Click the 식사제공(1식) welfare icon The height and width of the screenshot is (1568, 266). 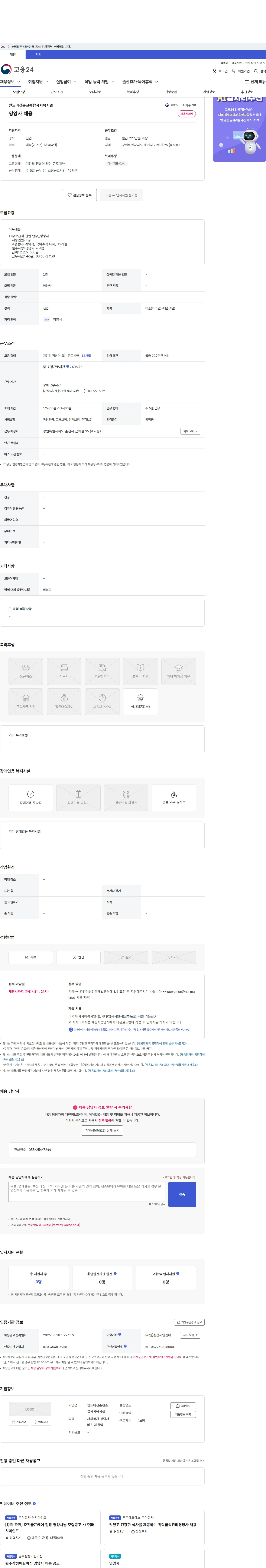[x=140, y=702]
